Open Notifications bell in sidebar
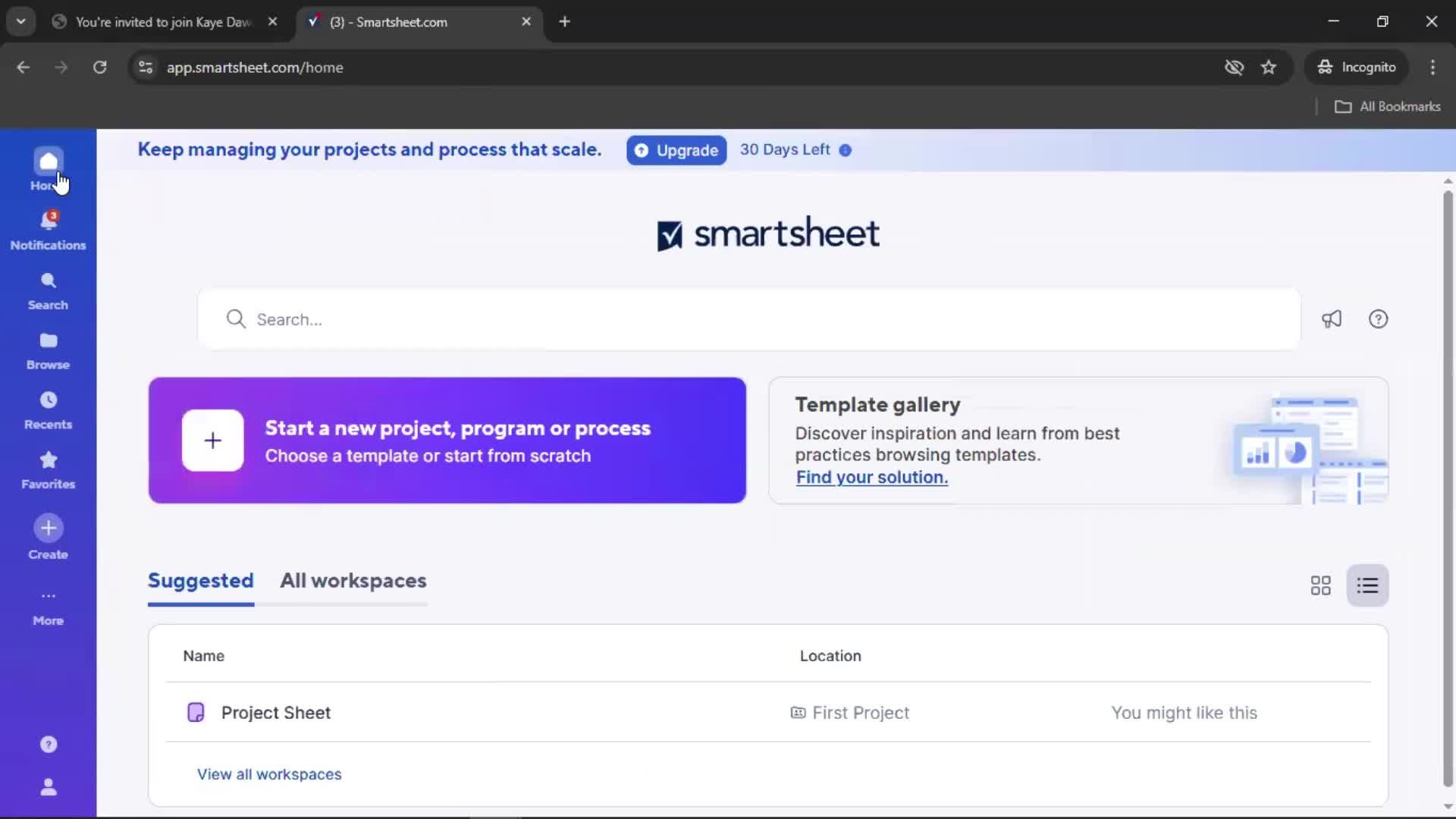The height and width of the screenshot is (819, 1456). coord(48,222)
